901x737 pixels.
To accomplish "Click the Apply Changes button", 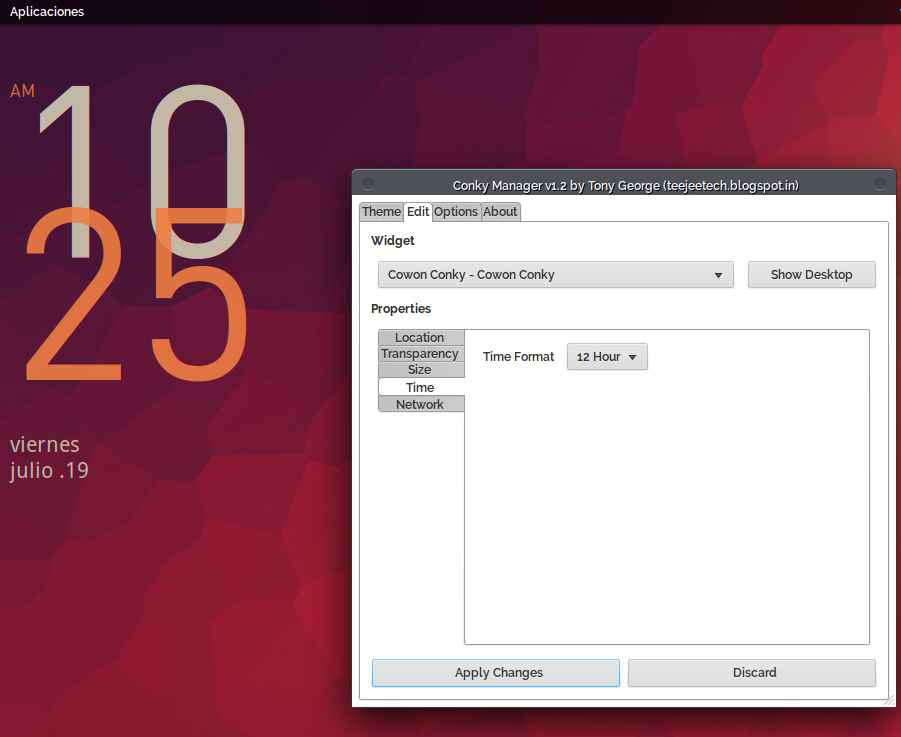I will pyautogui.click(x=496, y=673).
